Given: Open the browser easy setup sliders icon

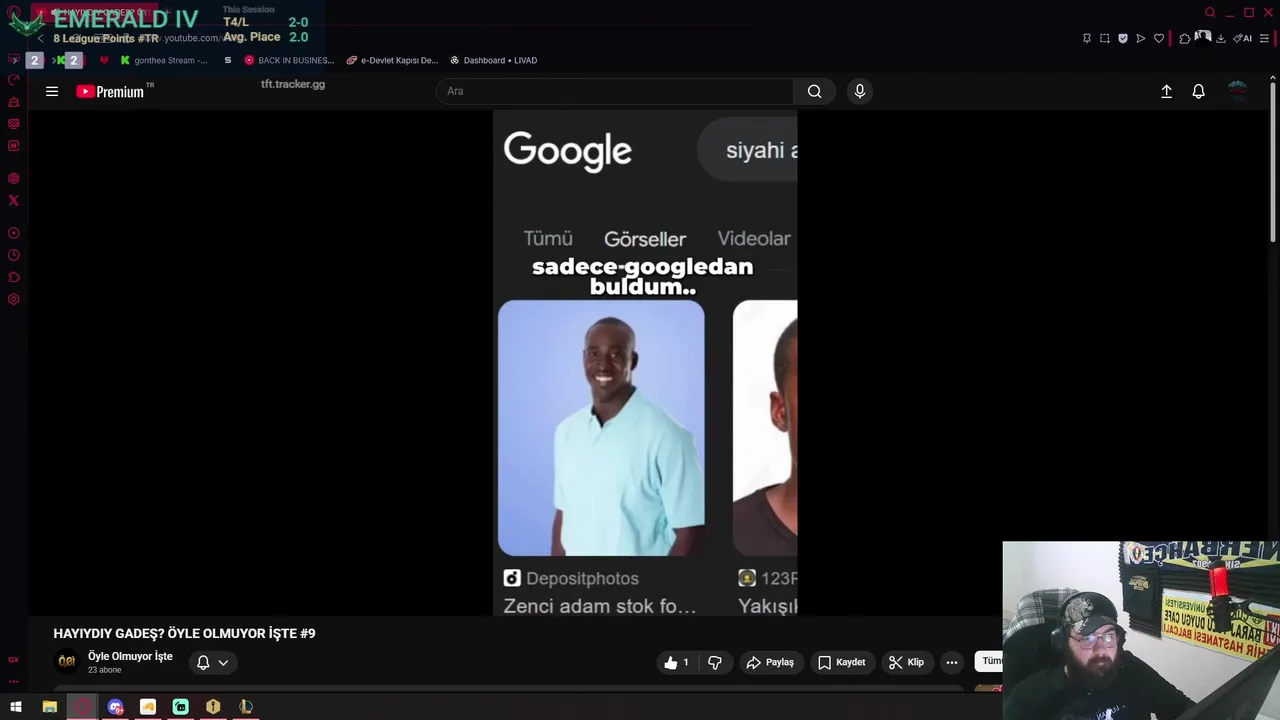Looking at the screenshot, I should click(x=1264, y=38).
